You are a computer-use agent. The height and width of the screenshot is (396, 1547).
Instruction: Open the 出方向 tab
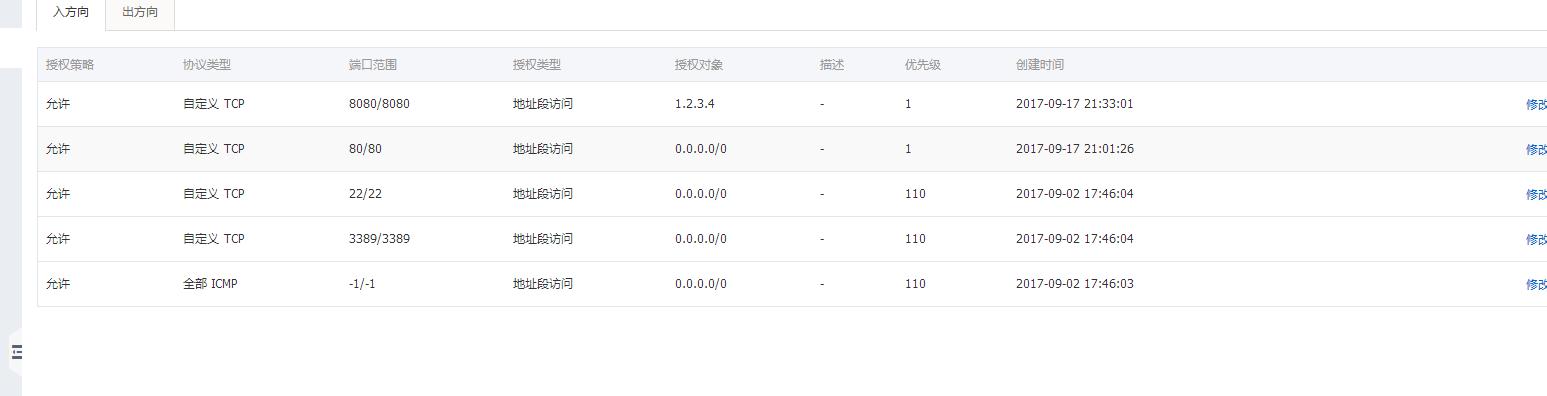(x=140, y=13)
